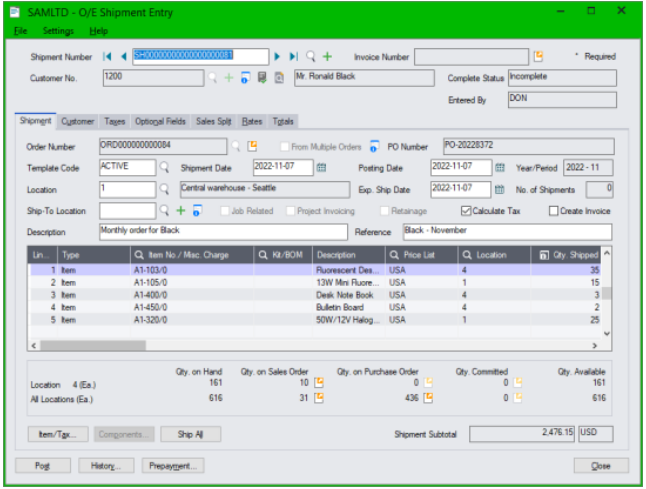Viewport: 646px width, 489px height.
Task: Open Invoice Number drilldown icon
Action: pos(538,56)
